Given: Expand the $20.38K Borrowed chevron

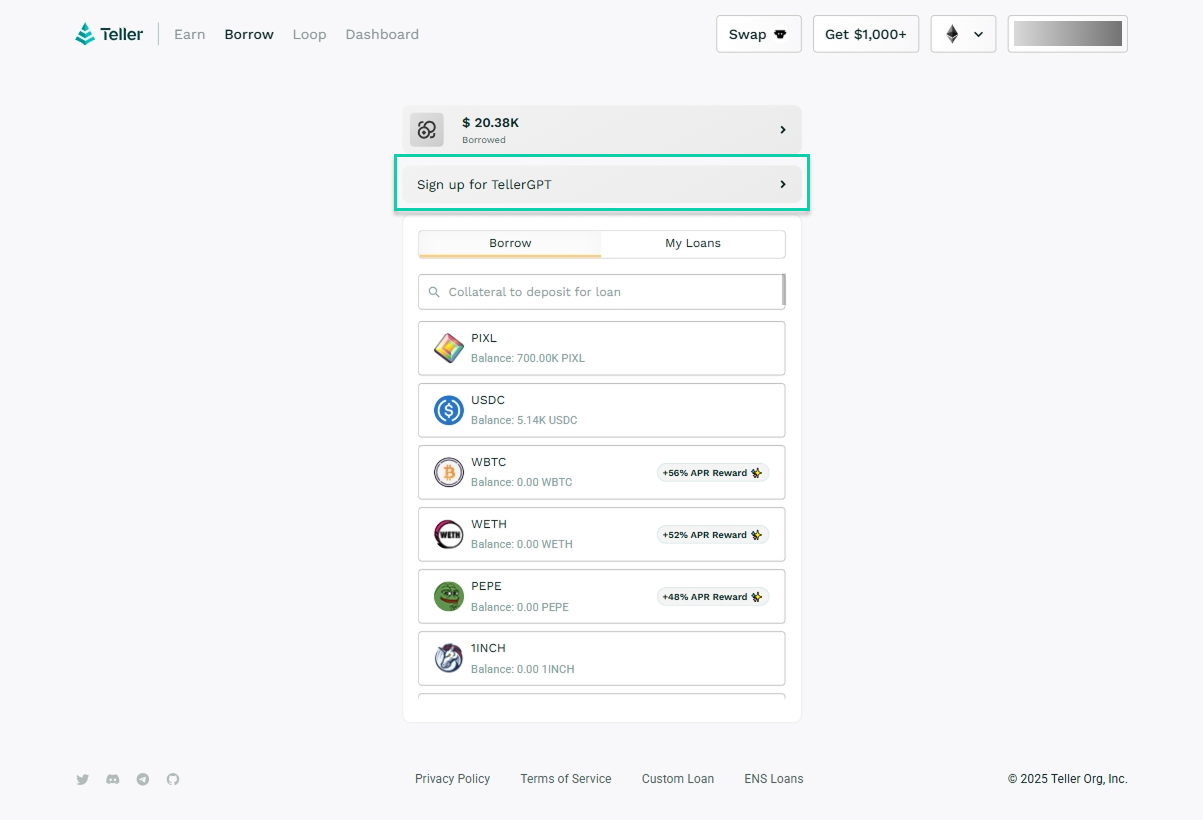Looking at the screenshot, I should pyautogui.click(x=783, y=130).
